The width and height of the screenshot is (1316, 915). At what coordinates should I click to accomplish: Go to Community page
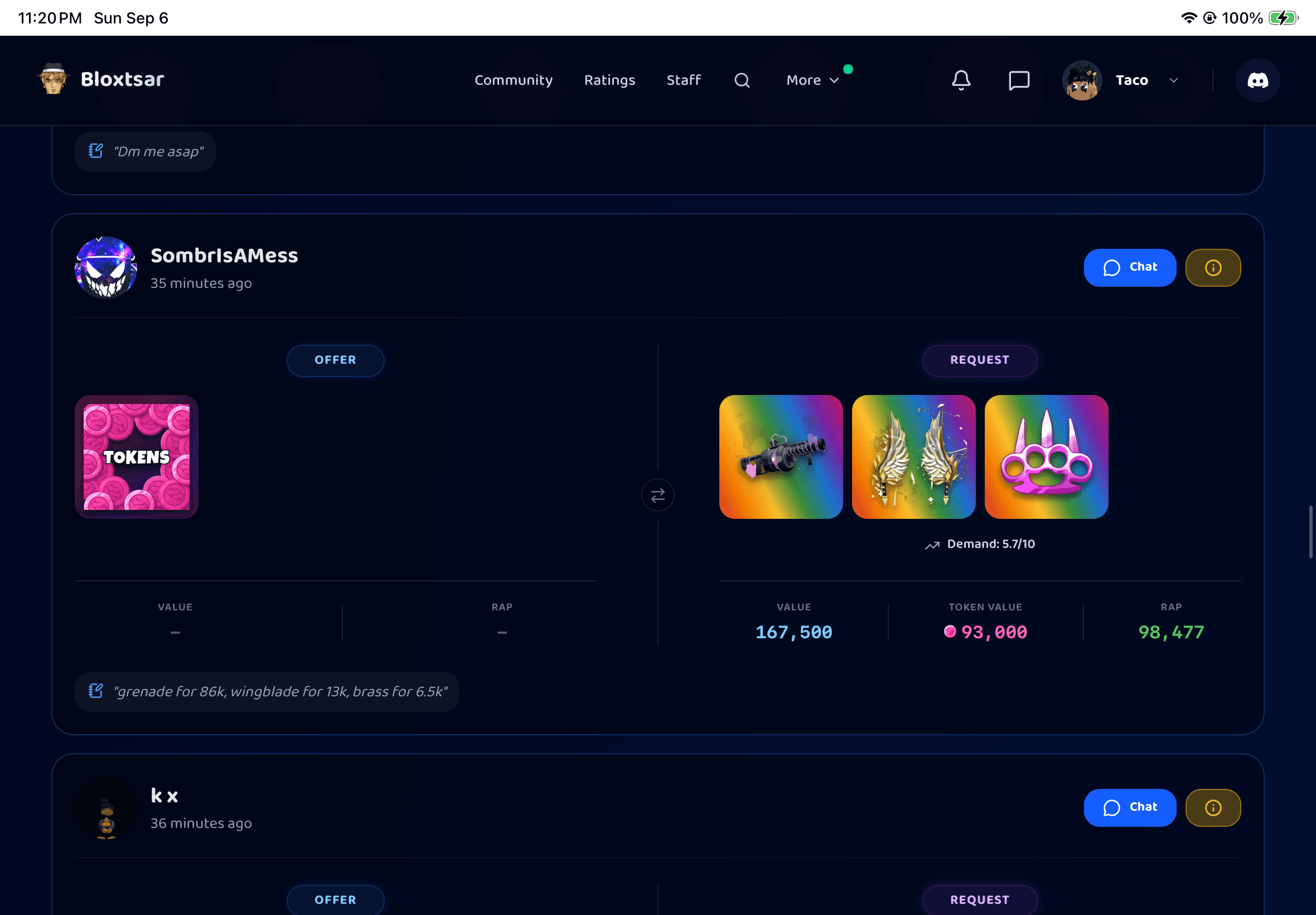tap(513, 80)
